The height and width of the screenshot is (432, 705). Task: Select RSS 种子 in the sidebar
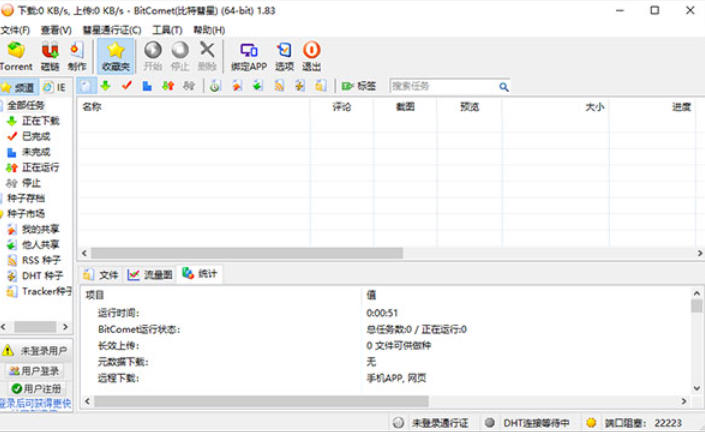[40, 260]
